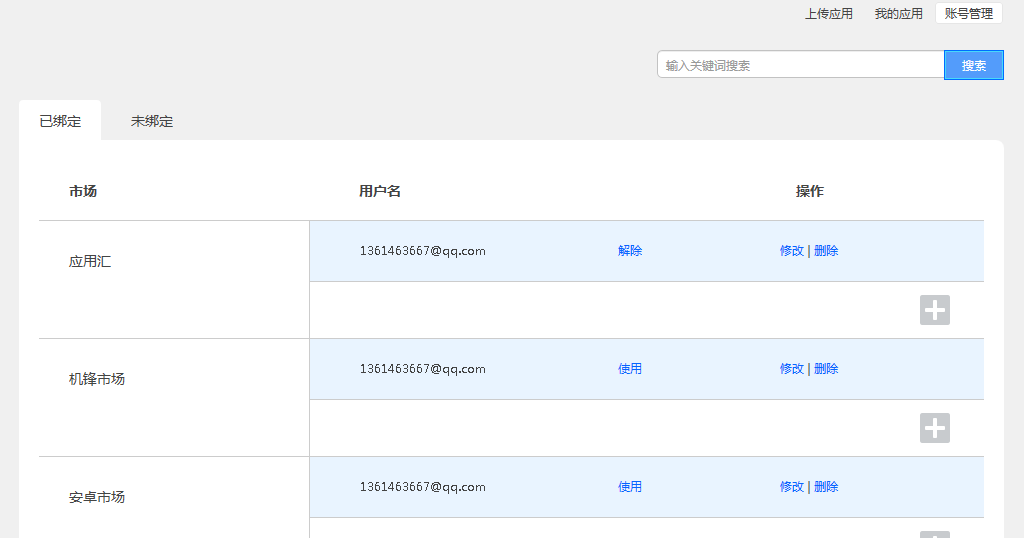Click the 市场 column header
Image resolution: width=1024 pixels, height=538 pixels.
click(83, 191)
